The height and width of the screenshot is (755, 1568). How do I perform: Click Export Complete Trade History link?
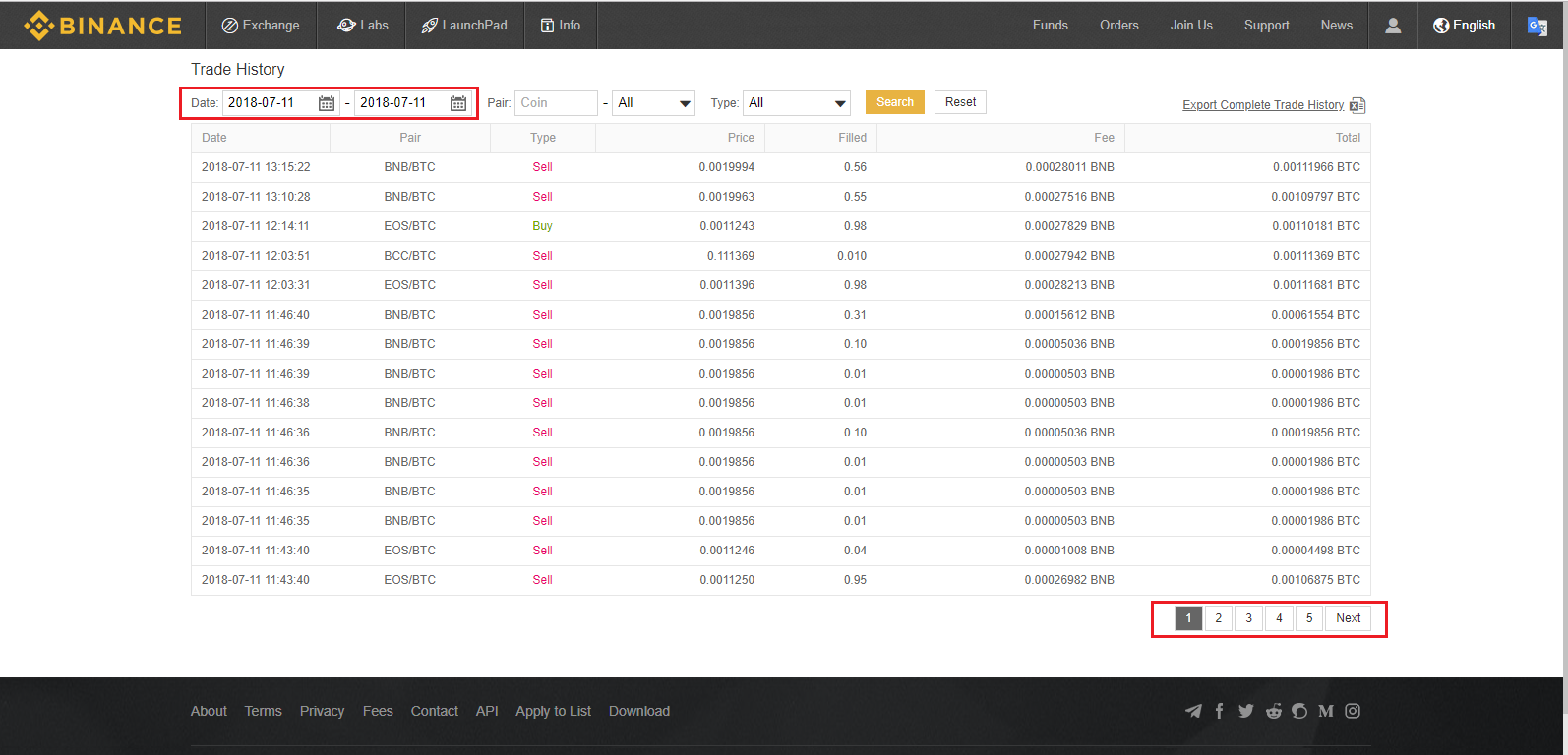[x=1263, y=105]
